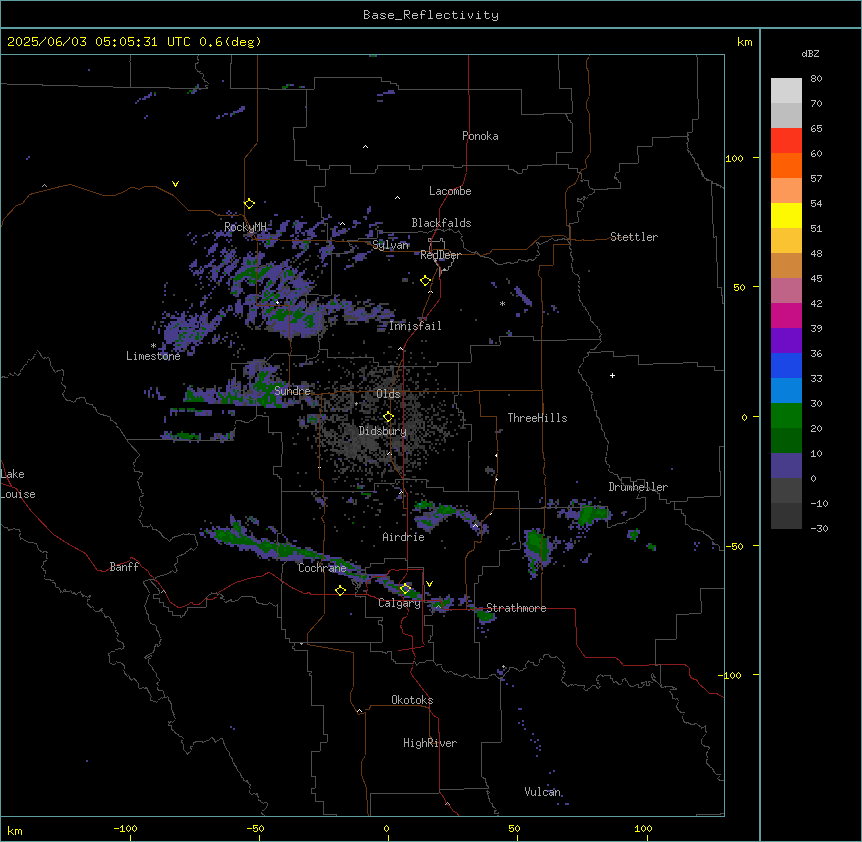
Task: Click the Lake Louise label
Action: pyautogui.click(x=18, y=484)
